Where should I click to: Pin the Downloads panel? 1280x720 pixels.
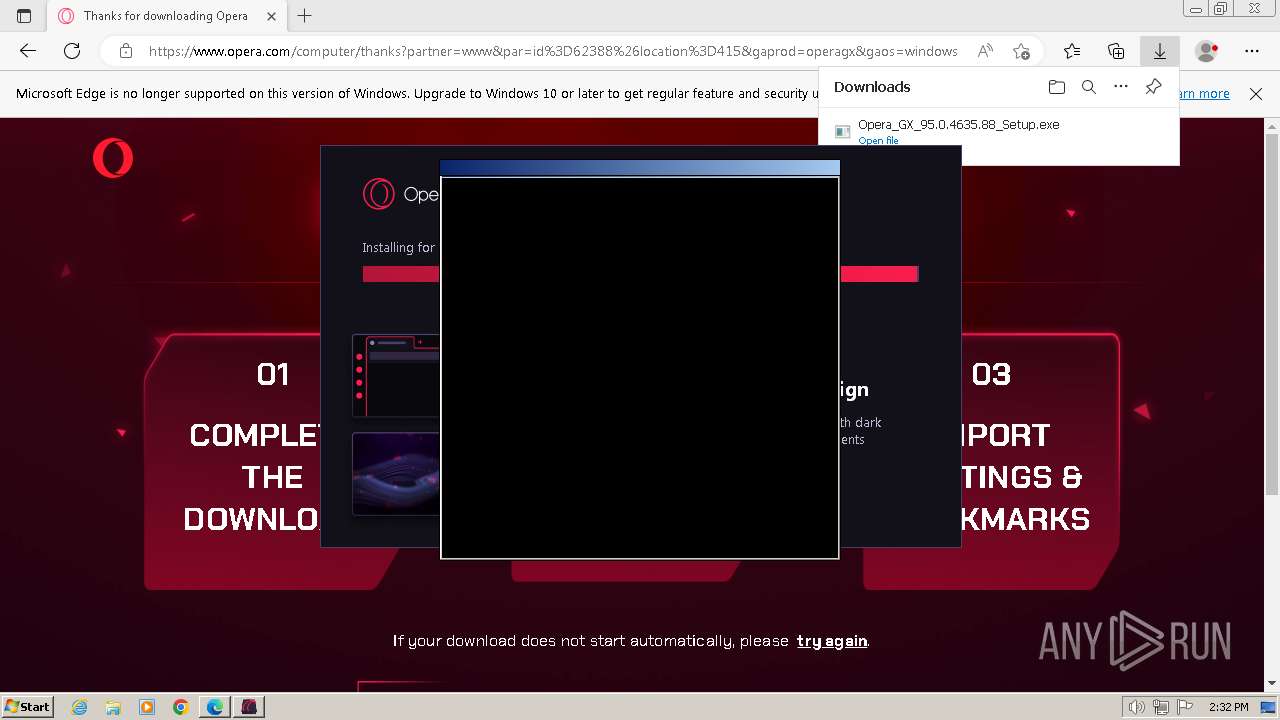(x=1153, y=87)
